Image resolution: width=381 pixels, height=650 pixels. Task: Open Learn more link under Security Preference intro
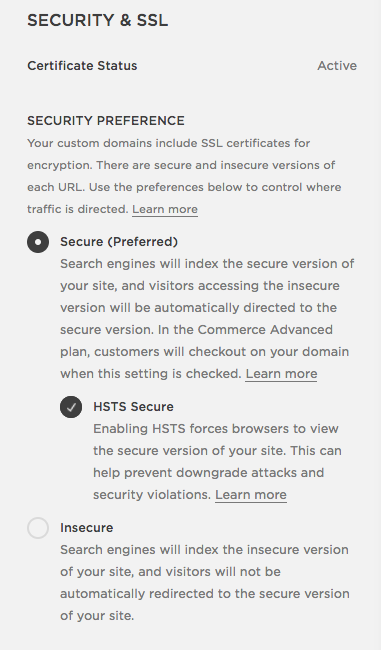click(x=165, y=209)
